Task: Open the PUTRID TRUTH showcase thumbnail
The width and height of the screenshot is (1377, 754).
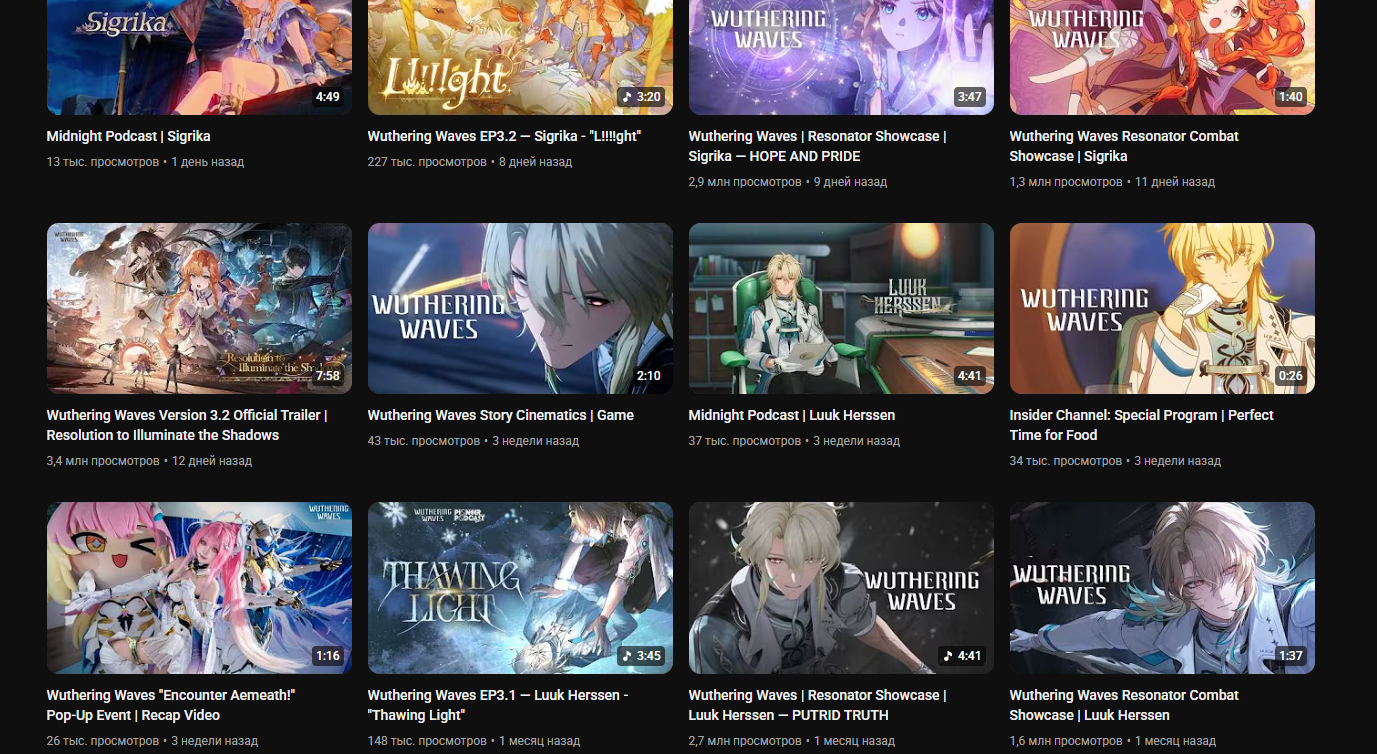Action: [x=841, y=588]
